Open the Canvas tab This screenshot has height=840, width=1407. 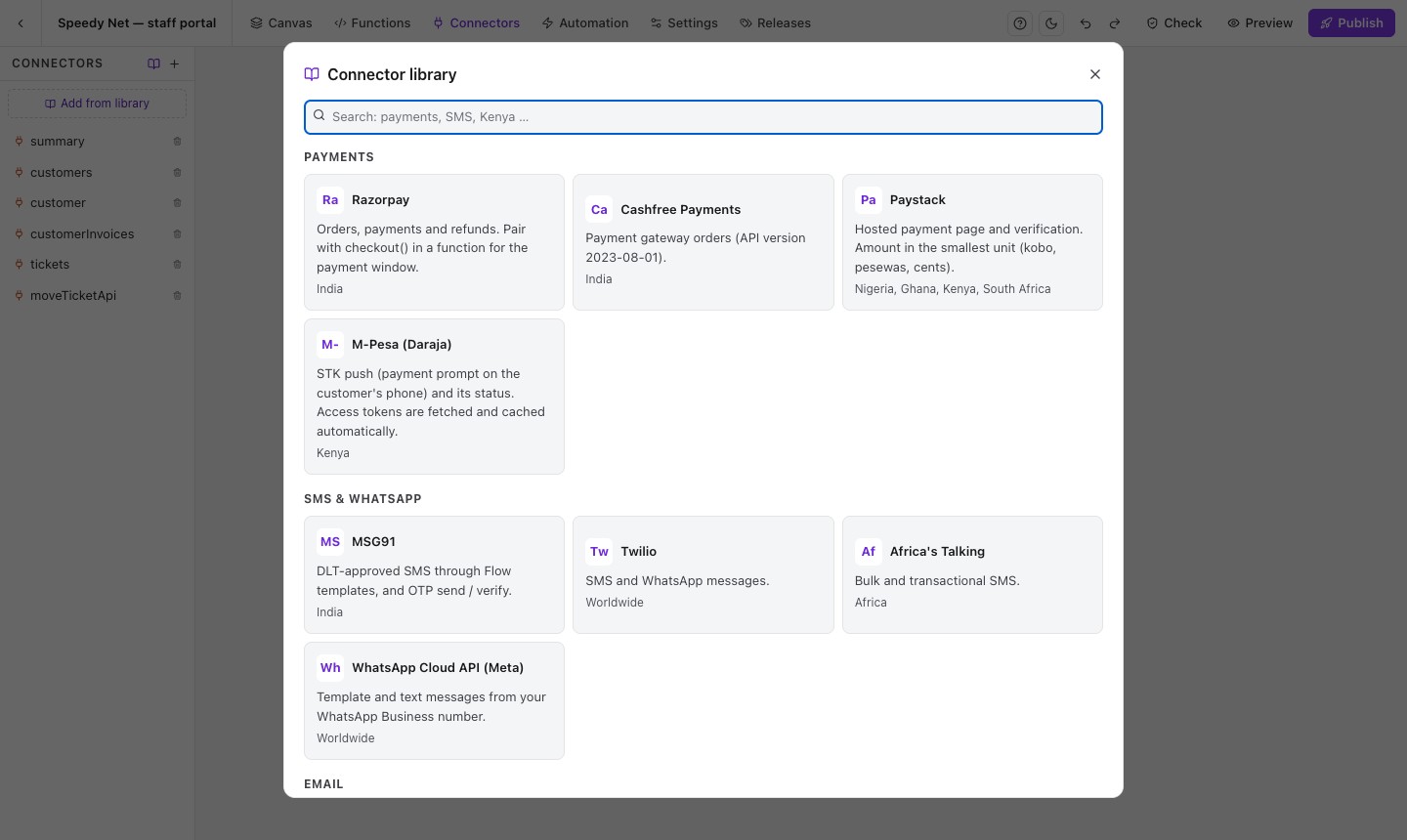pos(281,23)
